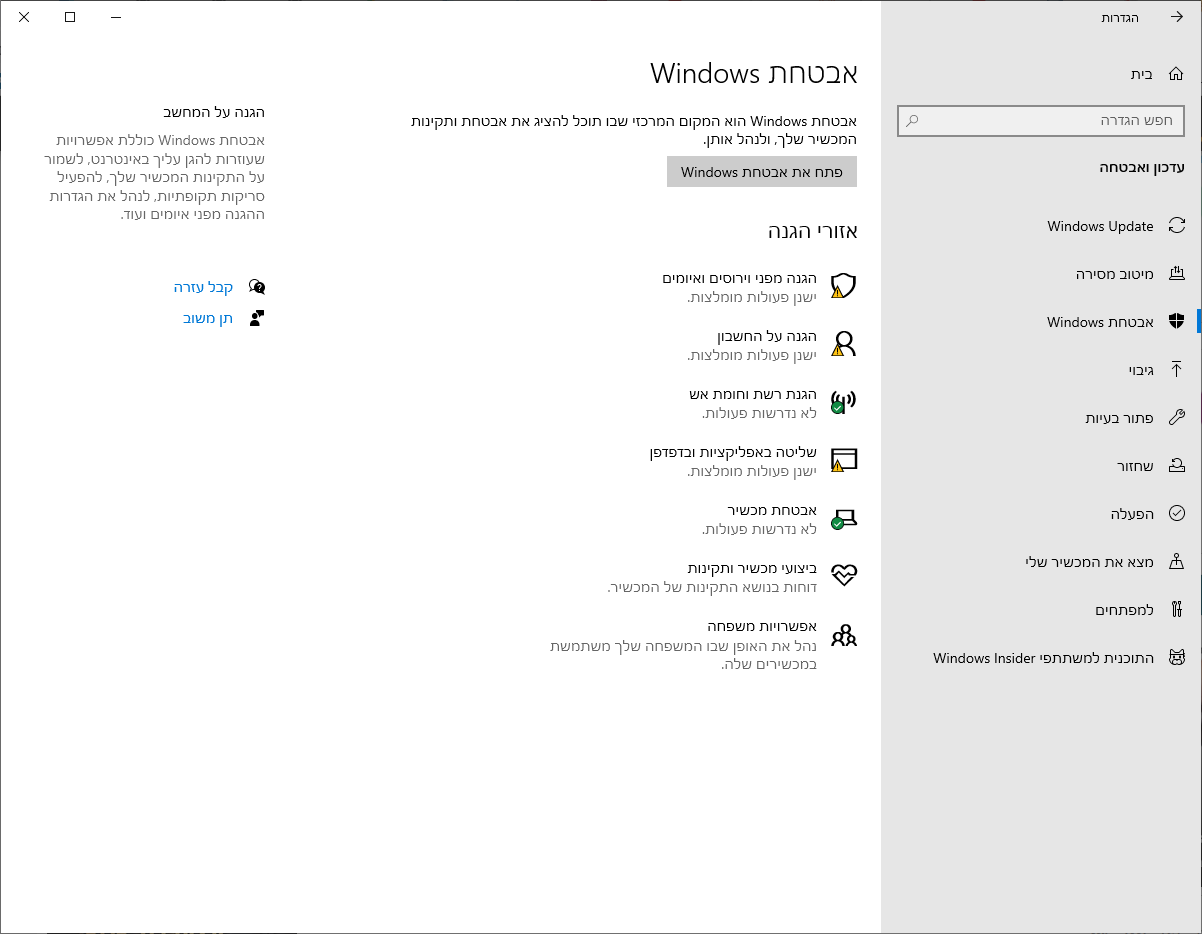
Task: Go to בית home in Settings
Action: tap(1142, 74)
